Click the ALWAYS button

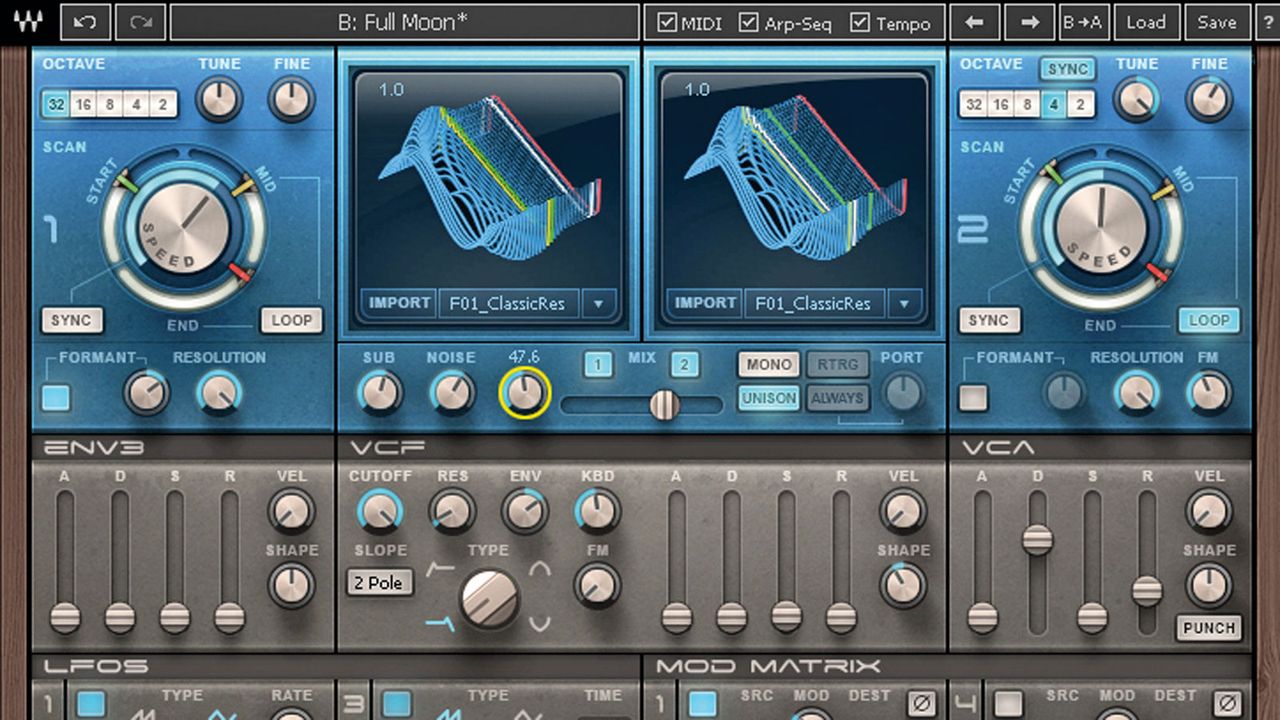pyautogui.click(x=837, y=398)
